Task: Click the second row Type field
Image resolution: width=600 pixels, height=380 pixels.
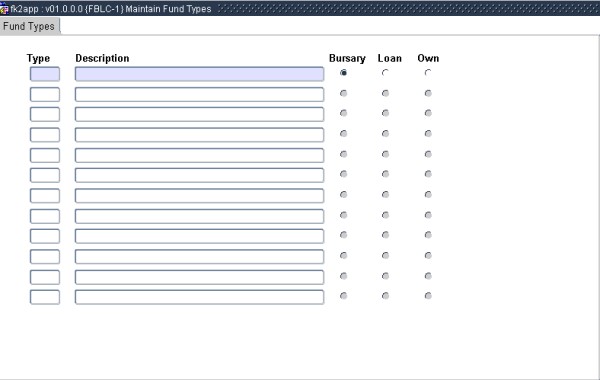Action: pos(45,95)
